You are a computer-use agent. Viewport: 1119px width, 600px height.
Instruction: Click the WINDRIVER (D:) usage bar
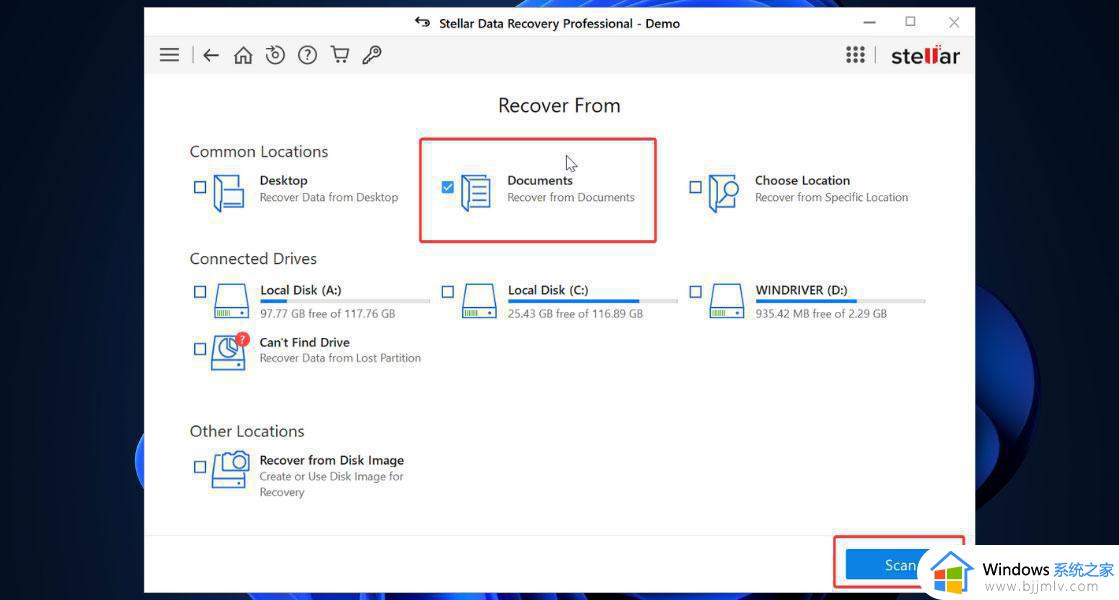tap(840, 301)
